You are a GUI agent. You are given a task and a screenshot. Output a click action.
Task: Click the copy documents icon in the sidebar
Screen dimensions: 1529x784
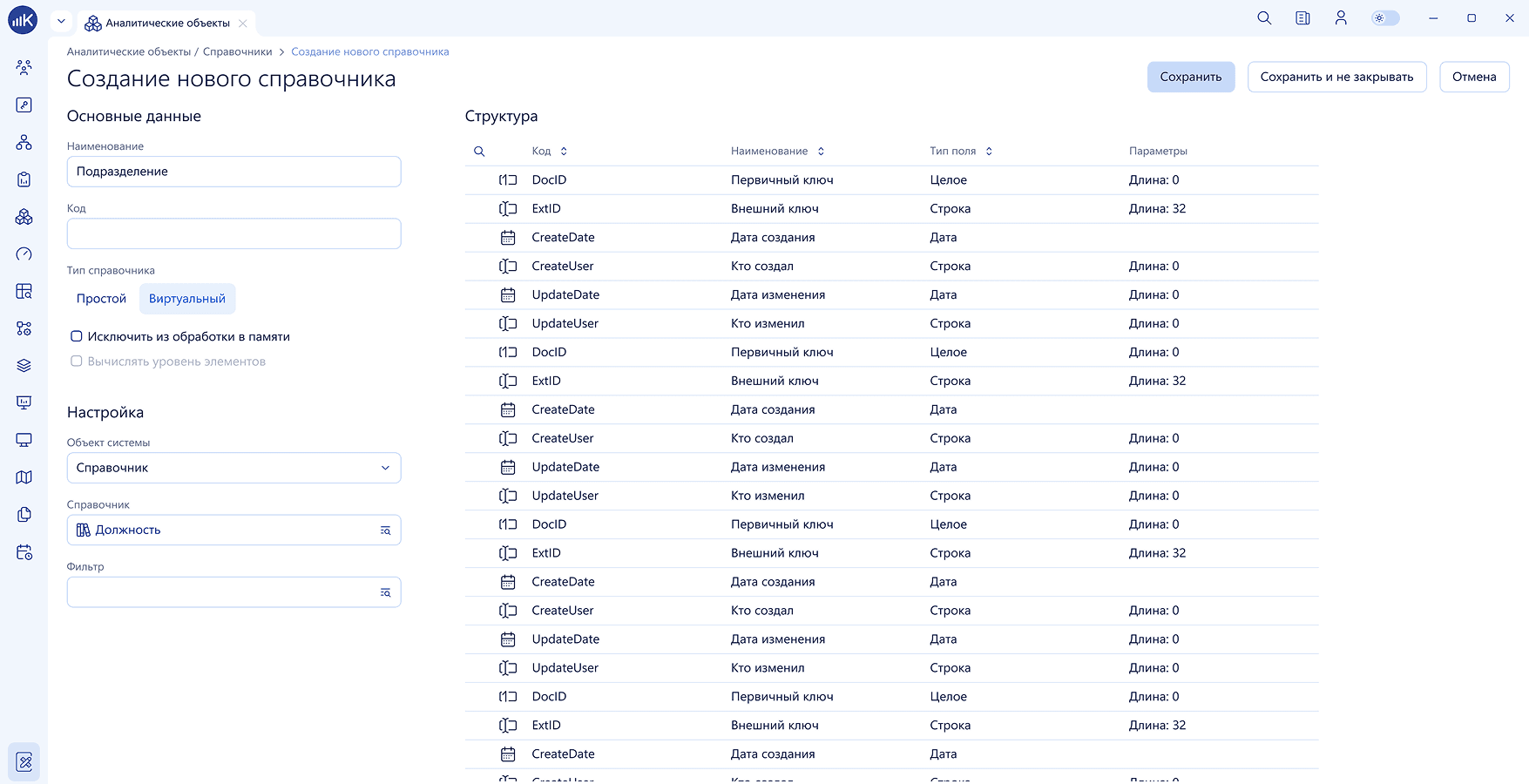(x=24, y=515)
